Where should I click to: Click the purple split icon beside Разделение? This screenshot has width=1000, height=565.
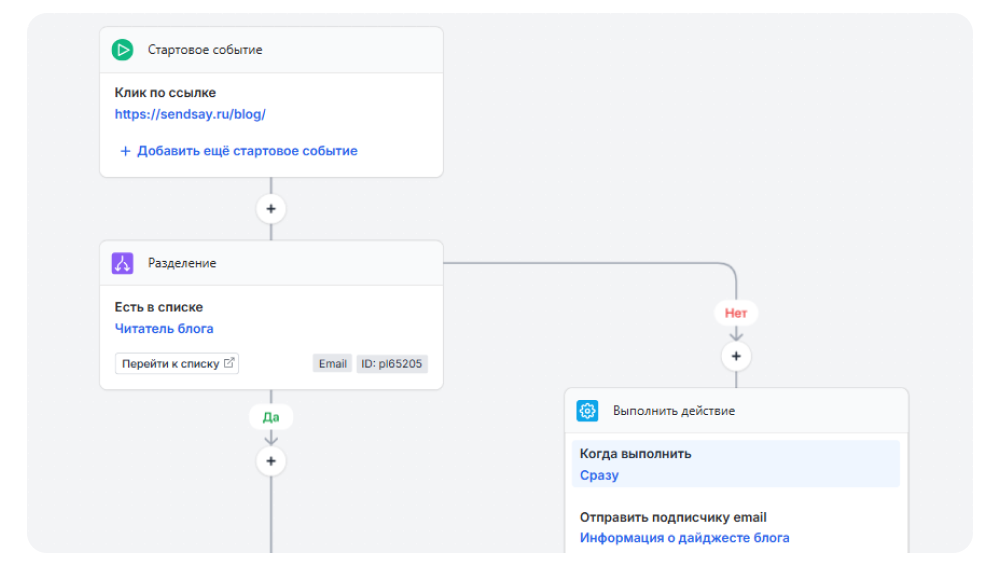point(122,263)
